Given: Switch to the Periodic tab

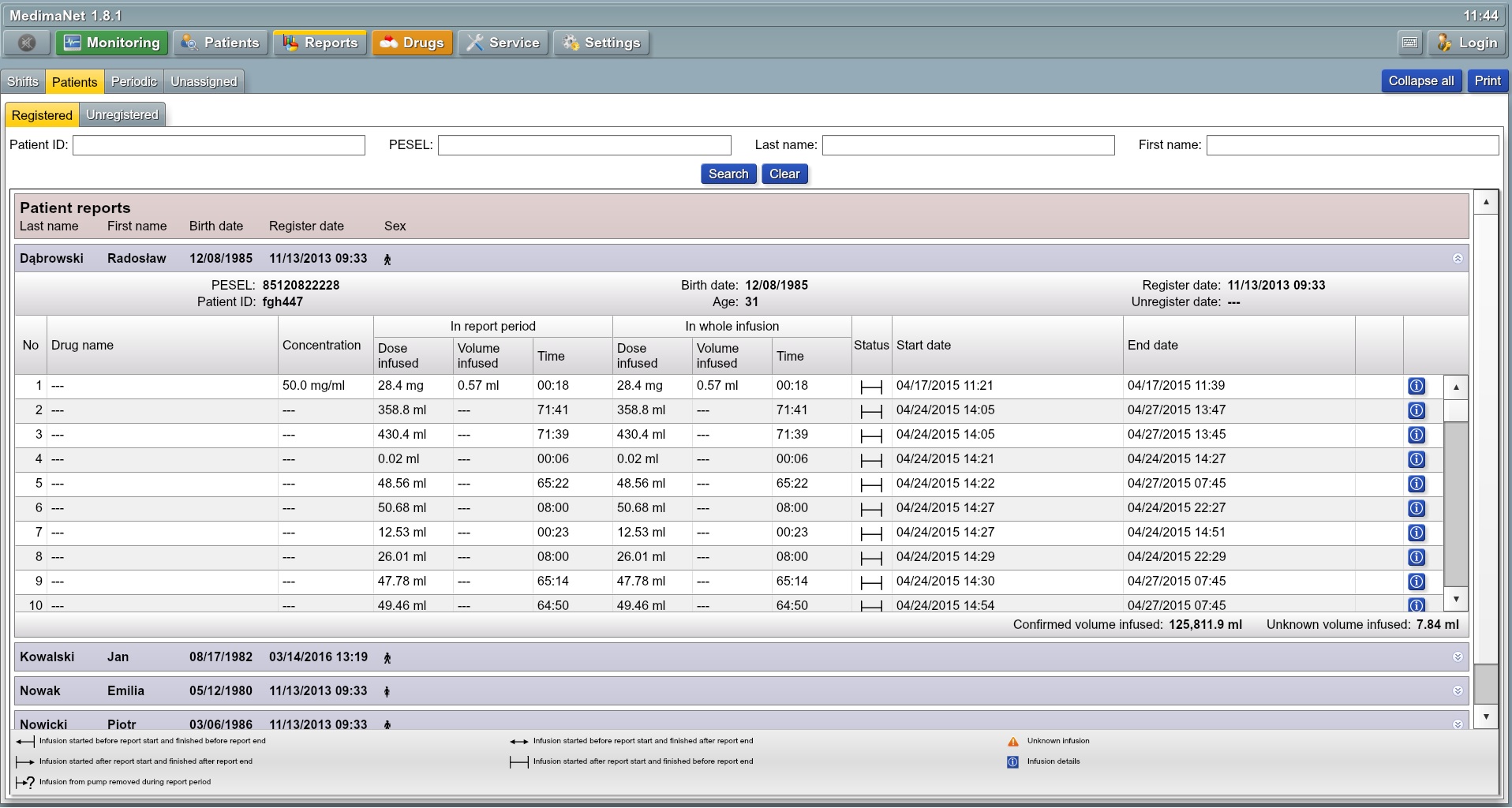Looking at the screenshot, I should (x=134, y=81).
